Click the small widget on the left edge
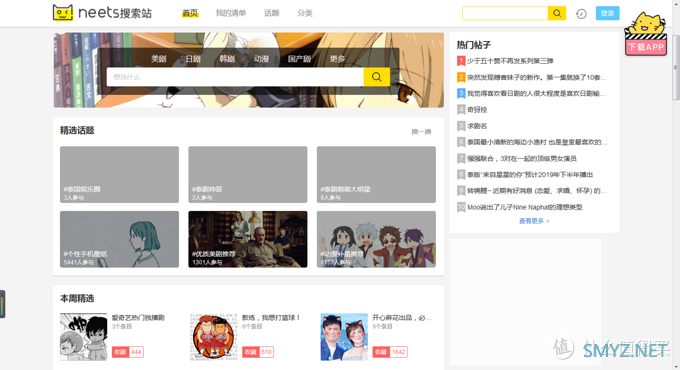Image resolution: width=680 pixels, height=370 pixels. point(2,304)
